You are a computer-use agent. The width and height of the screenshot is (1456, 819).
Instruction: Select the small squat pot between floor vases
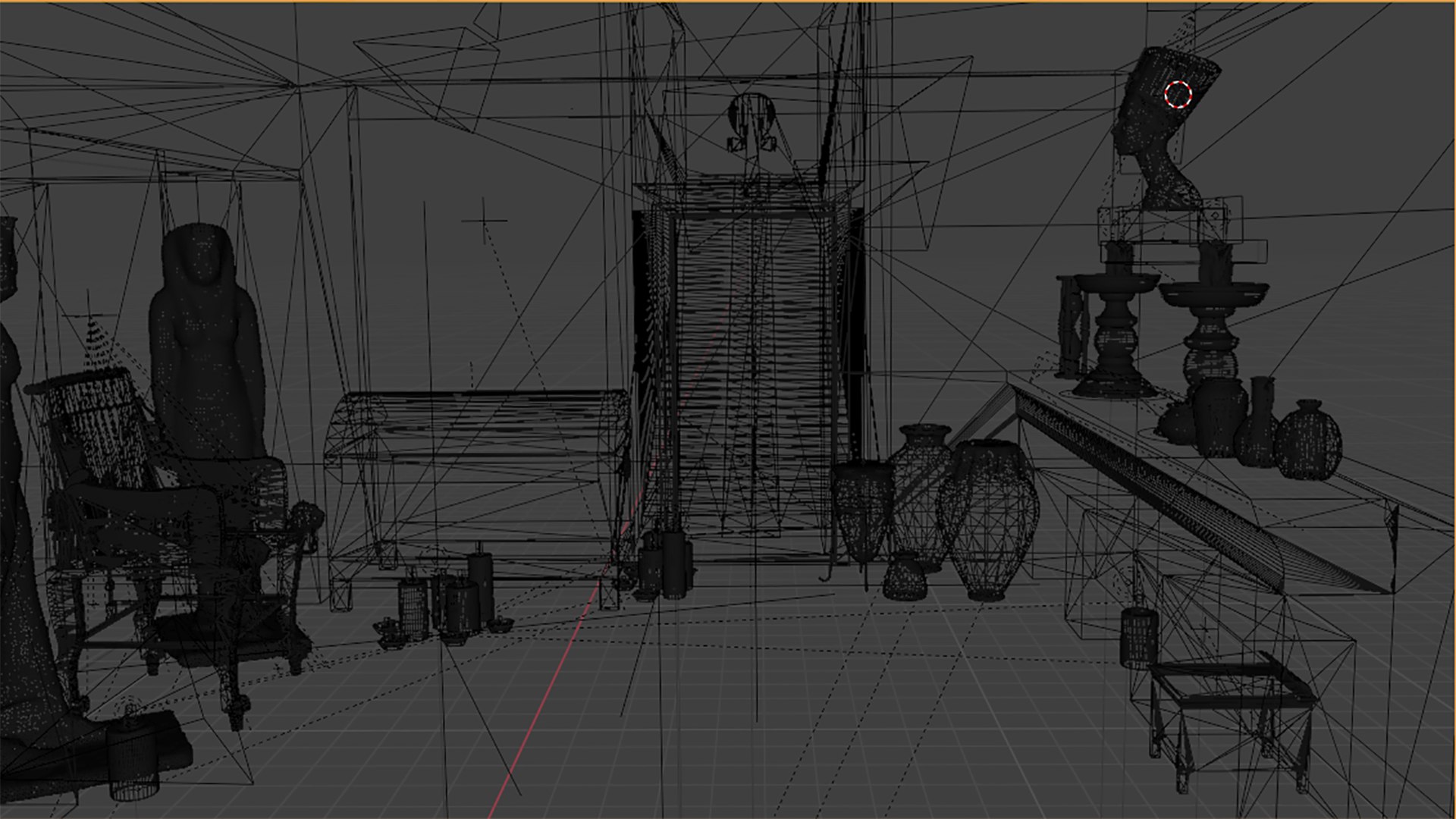pyautogui.click(x=904, y=576)
